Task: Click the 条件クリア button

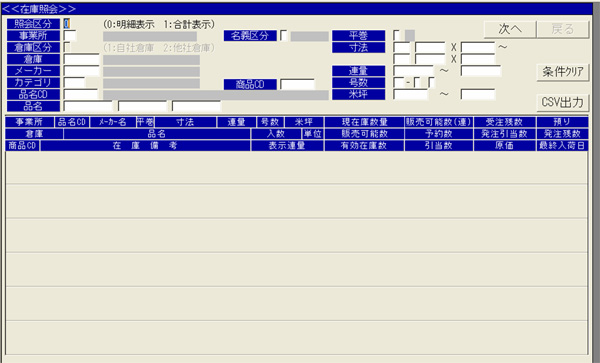Action: 562,72
